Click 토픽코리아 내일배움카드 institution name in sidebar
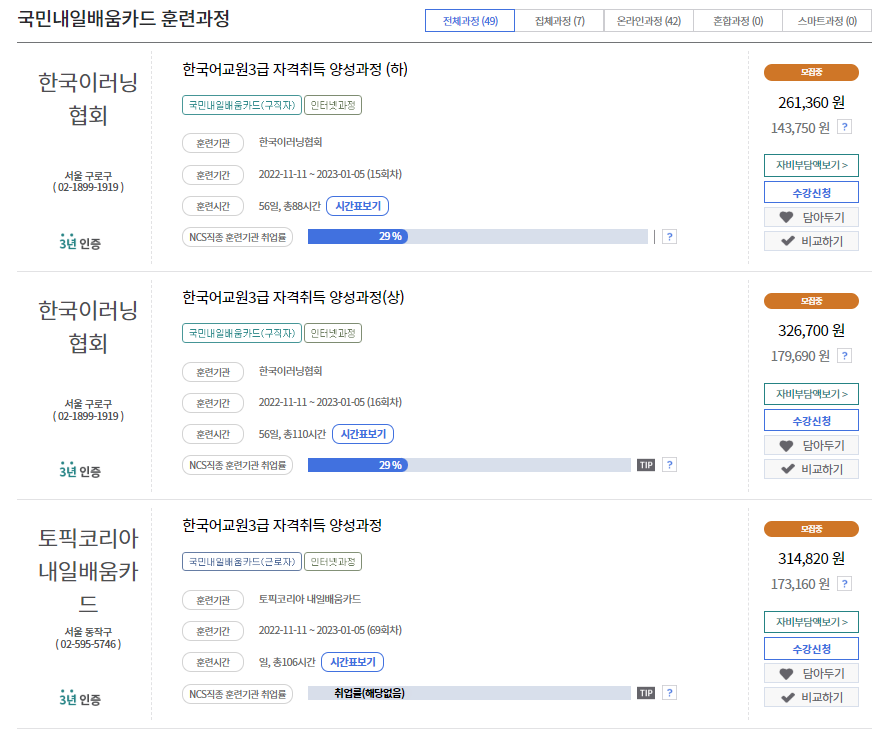875x730 pixels. [x=88, y=570]
